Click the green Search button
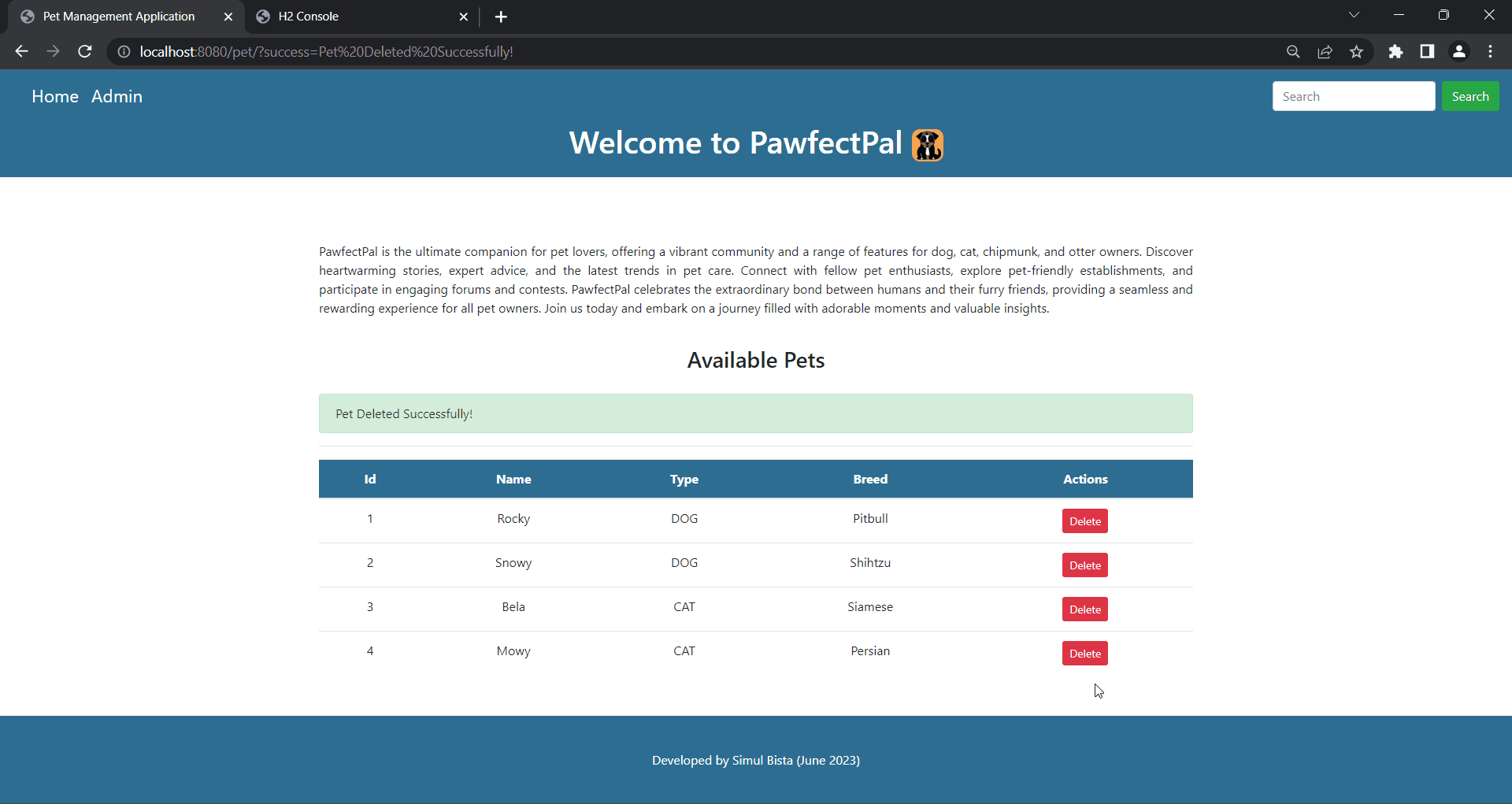This screenshot has width=1512, height=804. coord(1469,96)
